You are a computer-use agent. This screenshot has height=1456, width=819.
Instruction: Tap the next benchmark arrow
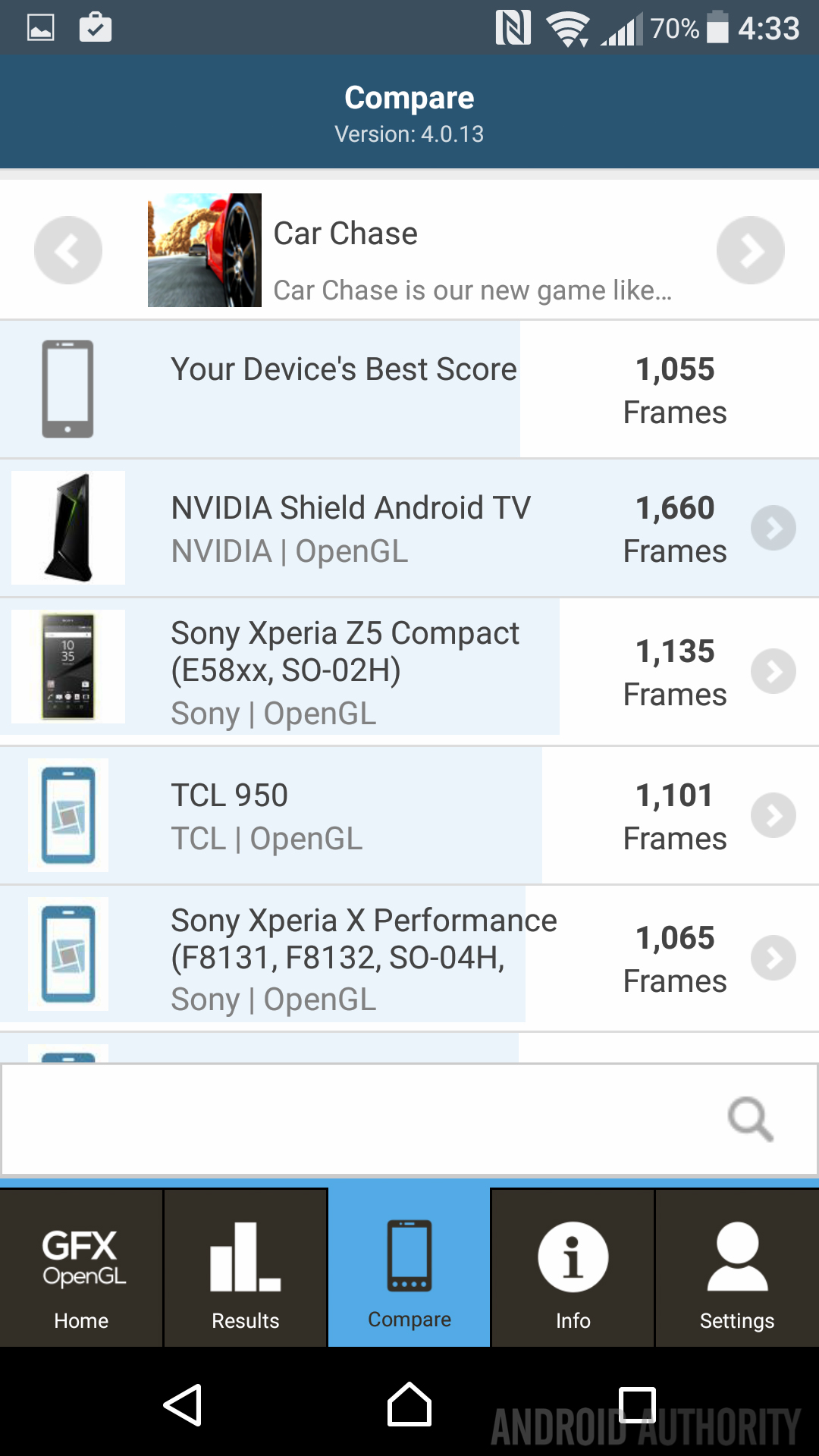pos(750,250)
